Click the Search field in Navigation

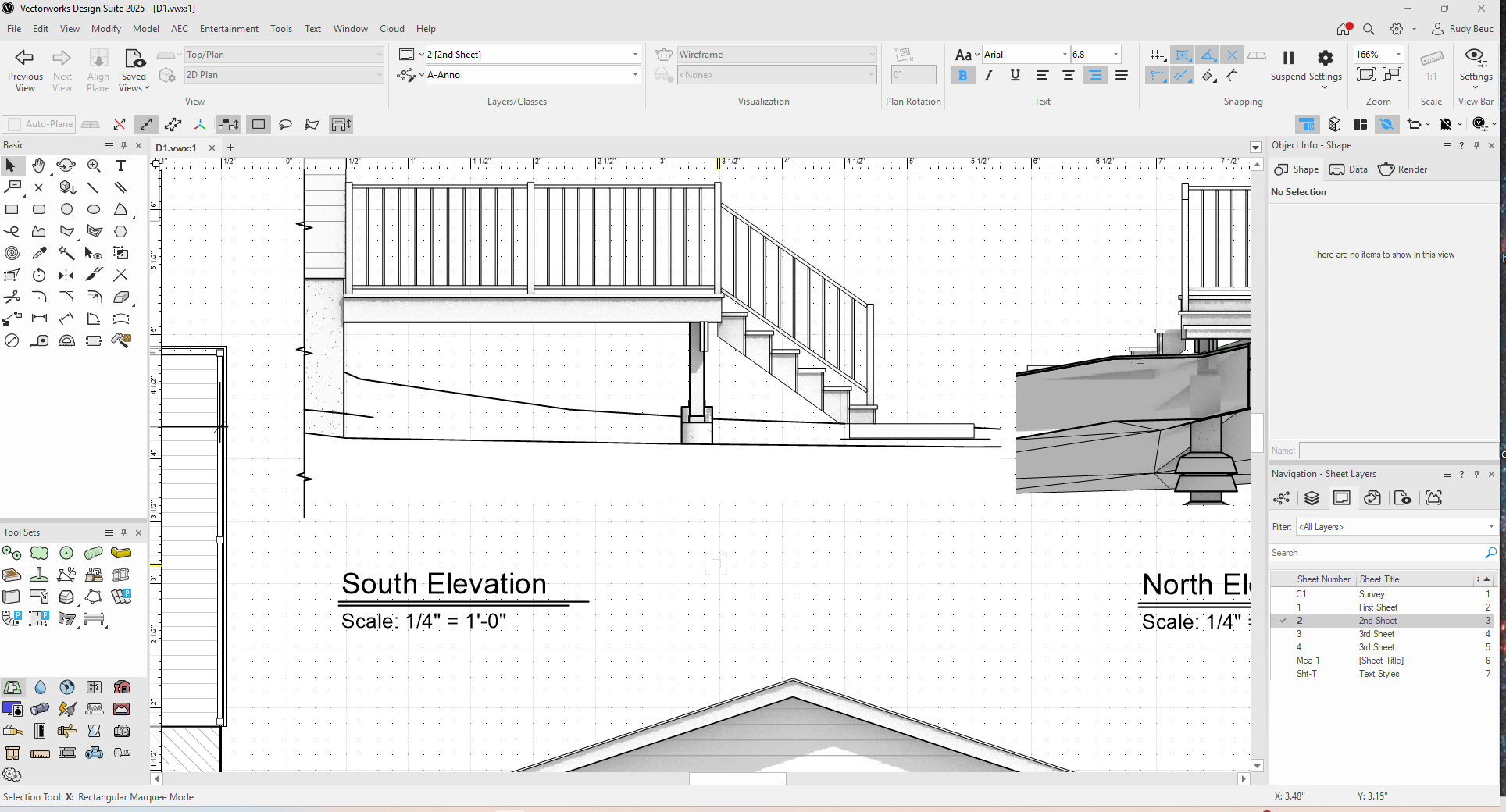coord(1376,553)
